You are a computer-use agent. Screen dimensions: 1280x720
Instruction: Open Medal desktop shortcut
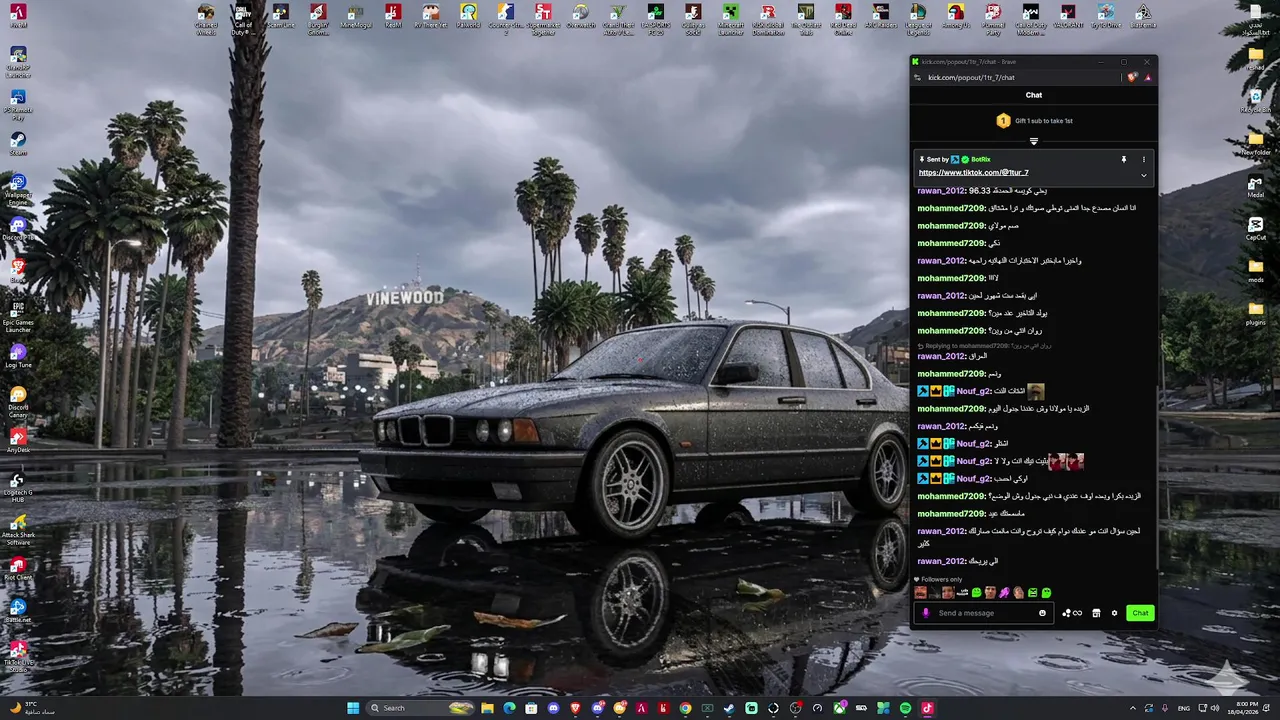(1256, 186)
